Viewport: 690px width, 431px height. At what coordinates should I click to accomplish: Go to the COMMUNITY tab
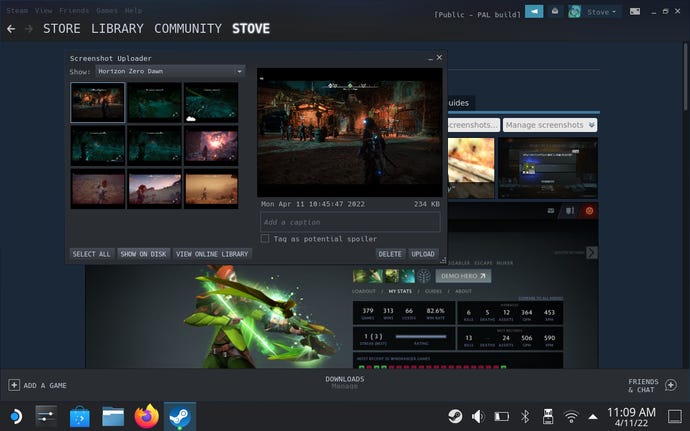188,29
